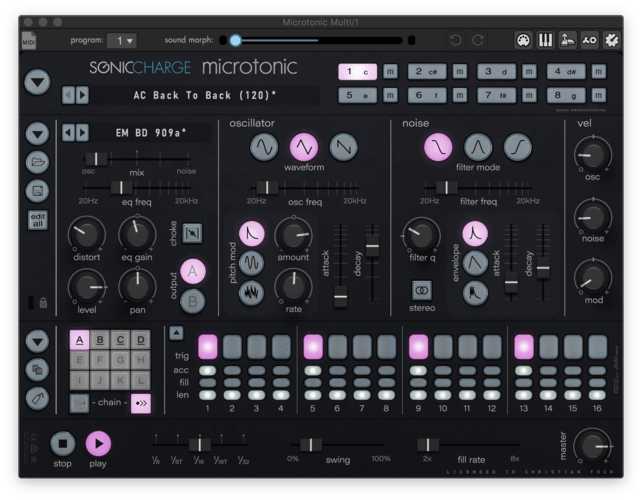This screenshot has width=642, height=500.
Task: Click the MIDI file icon
Action: coord(29,40)
